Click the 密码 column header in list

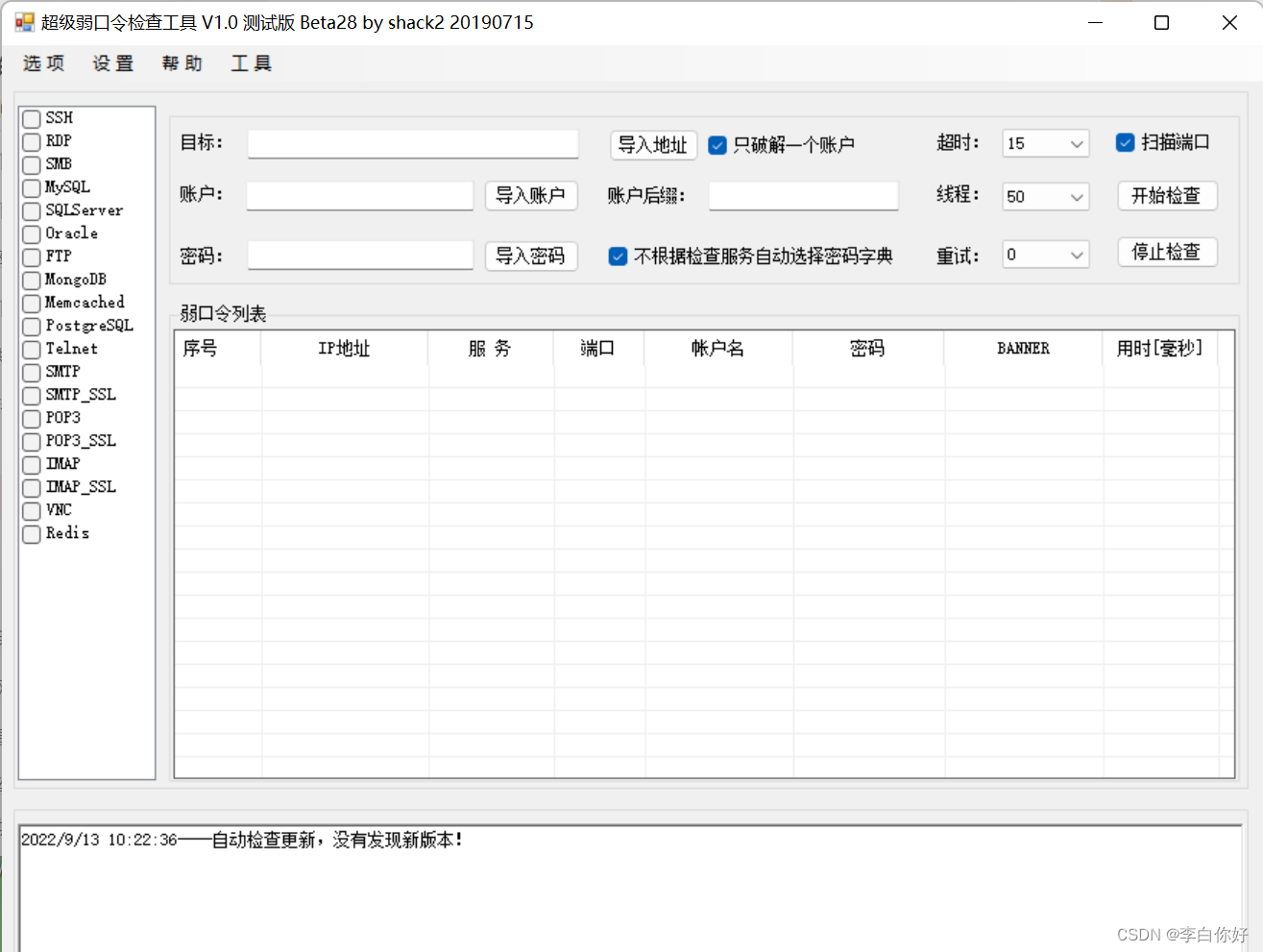tap(868, 348)
